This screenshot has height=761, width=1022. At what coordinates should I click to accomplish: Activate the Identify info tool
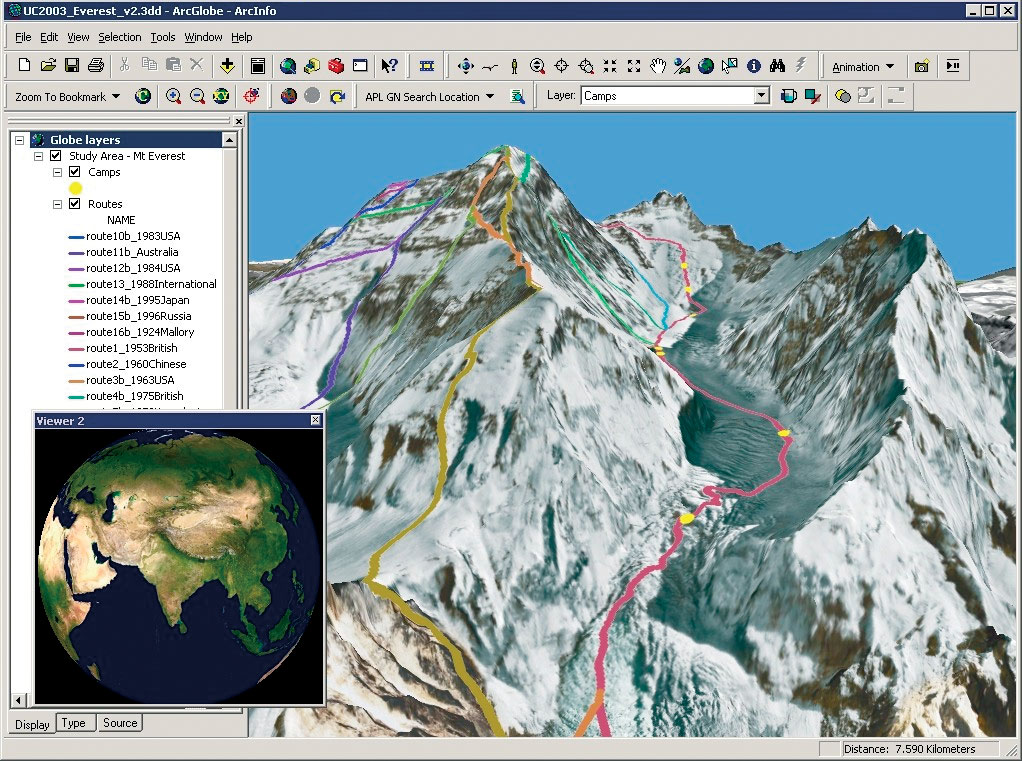pos(754,66)
